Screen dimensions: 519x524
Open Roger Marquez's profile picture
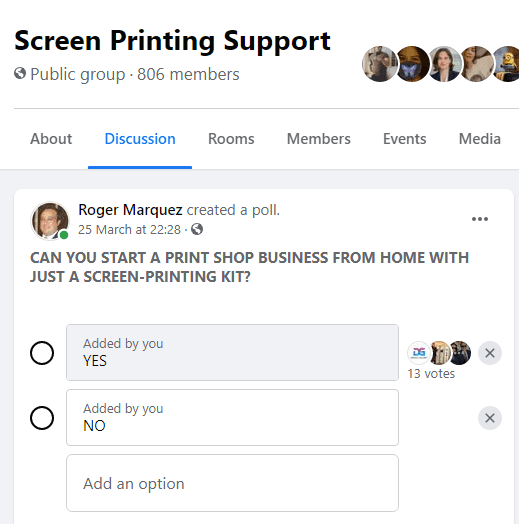coord(50,221)
